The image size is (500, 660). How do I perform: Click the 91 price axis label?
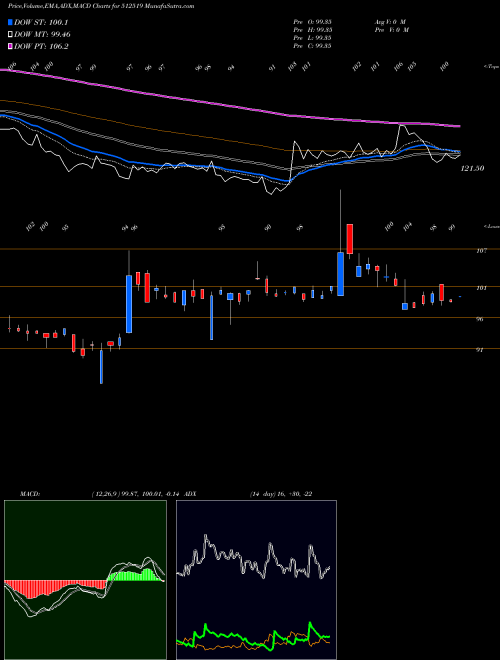click(479, 350)
